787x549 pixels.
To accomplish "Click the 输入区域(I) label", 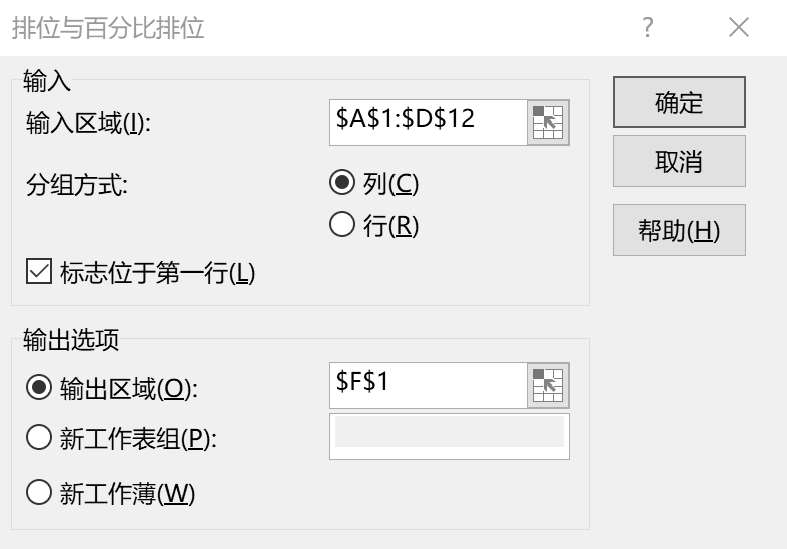I will pyautogui.click(x=88, y=123).
